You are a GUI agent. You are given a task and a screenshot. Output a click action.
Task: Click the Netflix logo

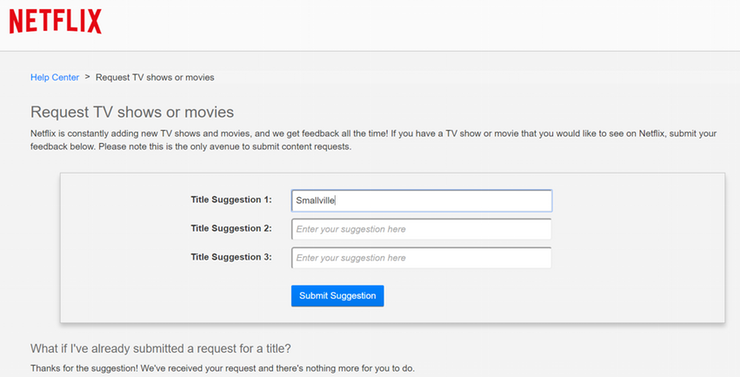point(55,22)
